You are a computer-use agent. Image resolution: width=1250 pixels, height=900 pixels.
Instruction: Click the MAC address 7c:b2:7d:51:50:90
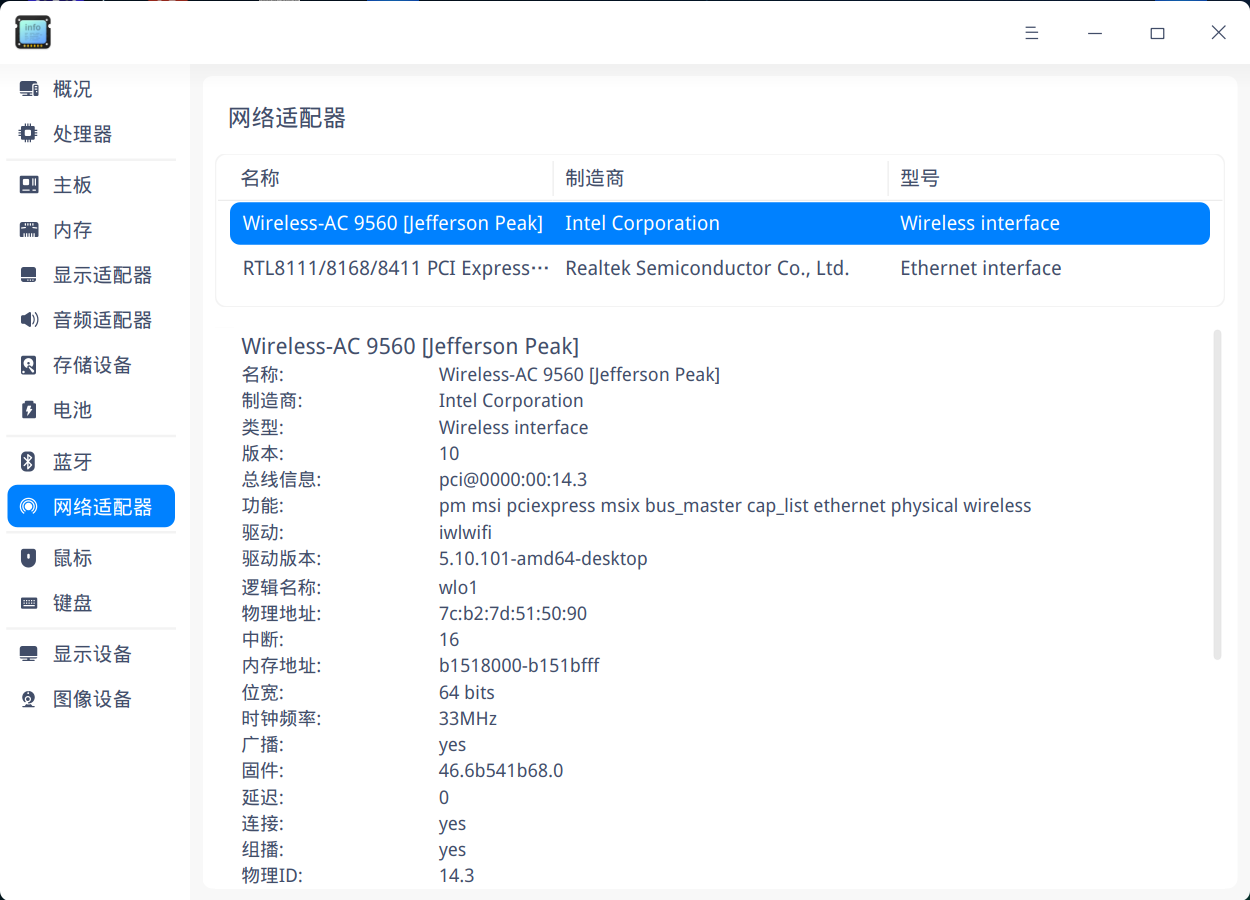[513, 613]
